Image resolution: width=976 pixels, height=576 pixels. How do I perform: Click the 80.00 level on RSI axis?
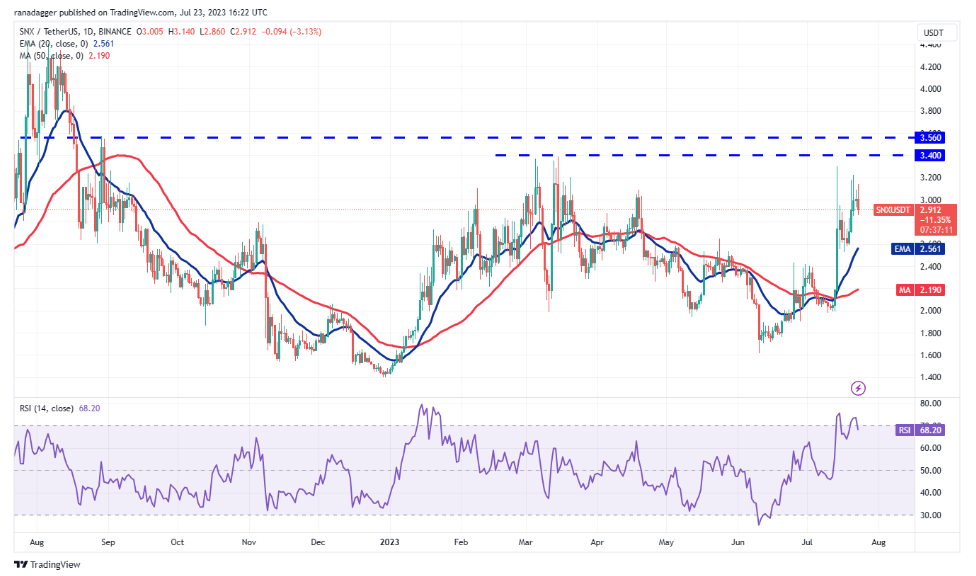point(930,404)
